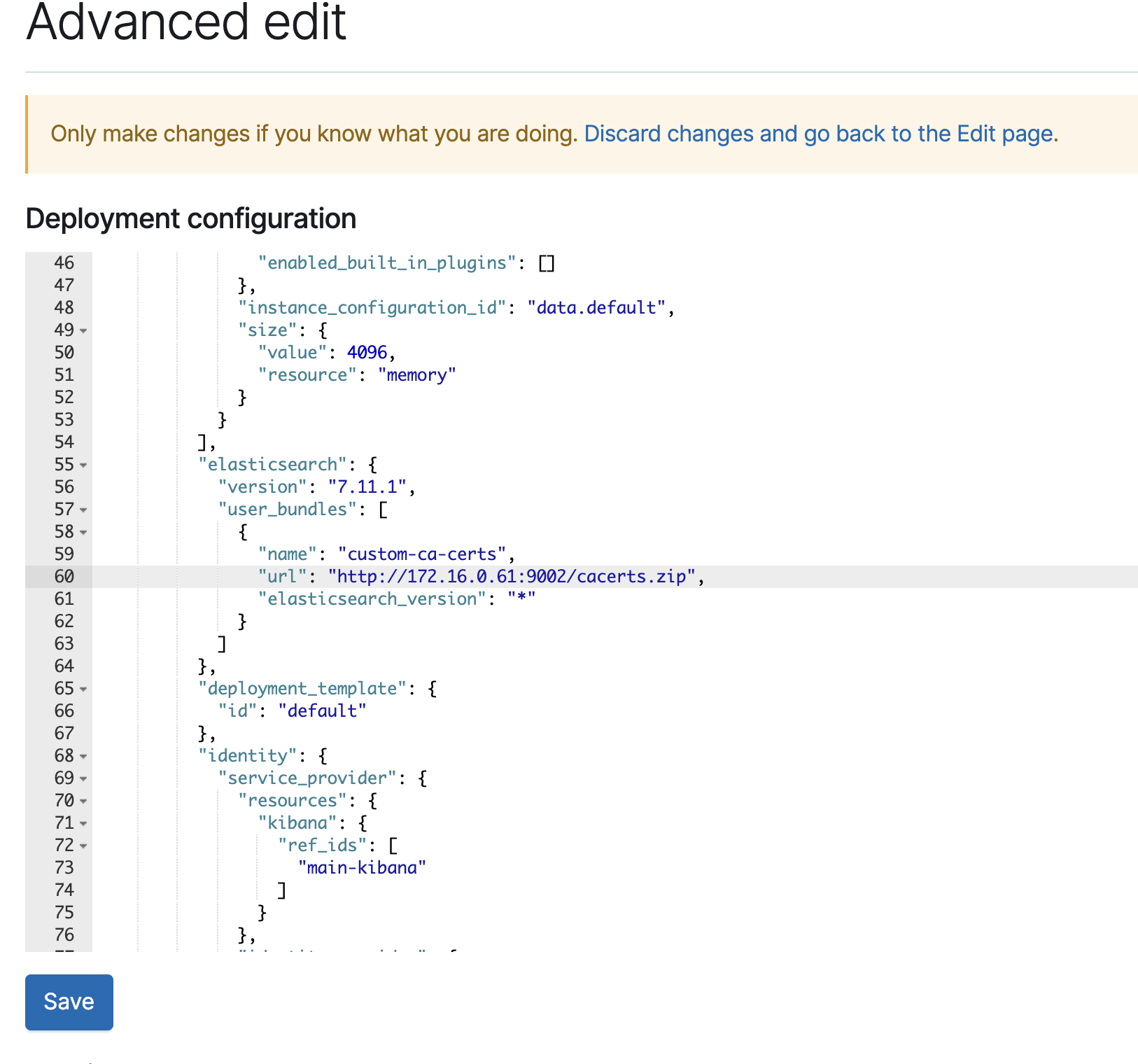Fold the deployment_template block at line 65

(x=83, y=689)
